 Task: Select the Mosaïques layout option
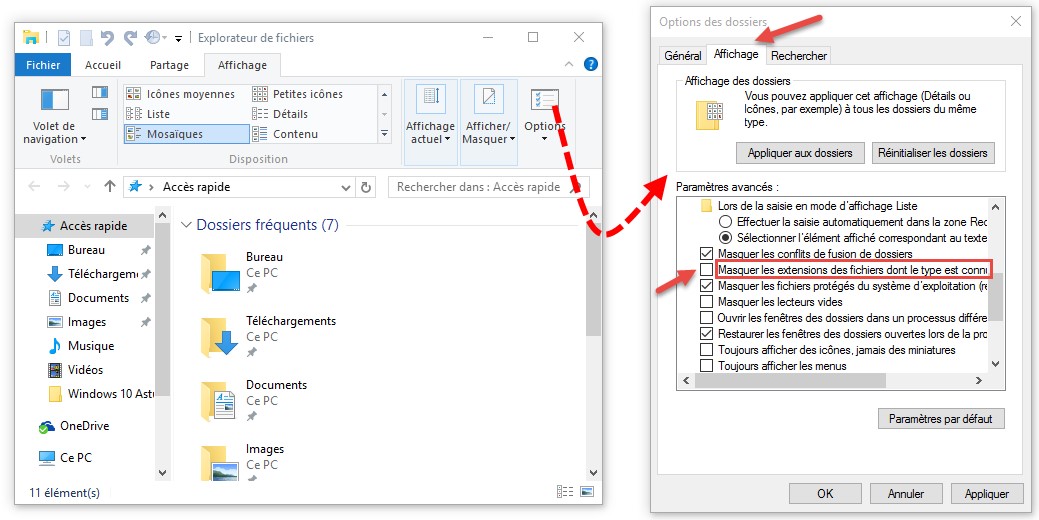186,134
